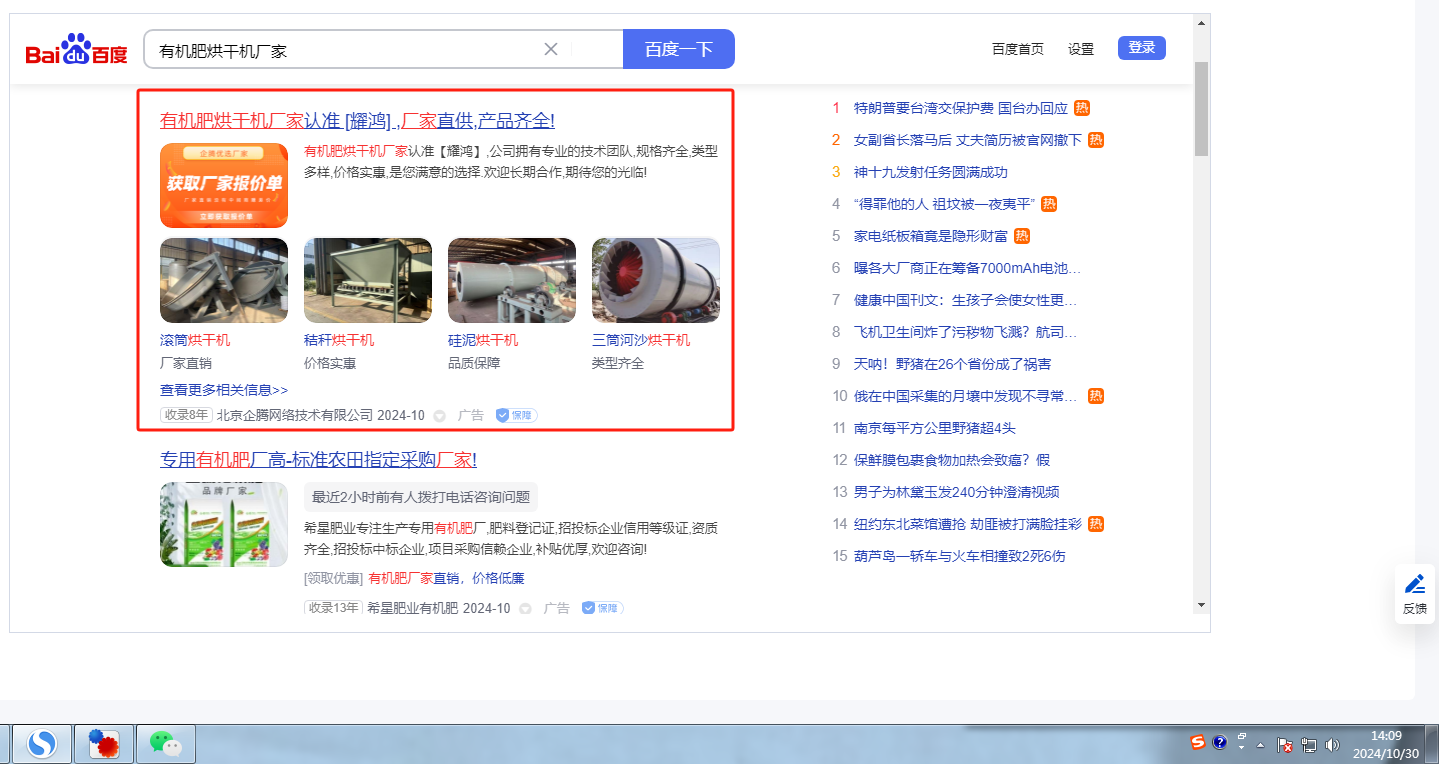Click the 热 badge beside 特朗普要台湾交保护费
The height and width of the screenshot is (764, 1439).
pos(1082,108)
